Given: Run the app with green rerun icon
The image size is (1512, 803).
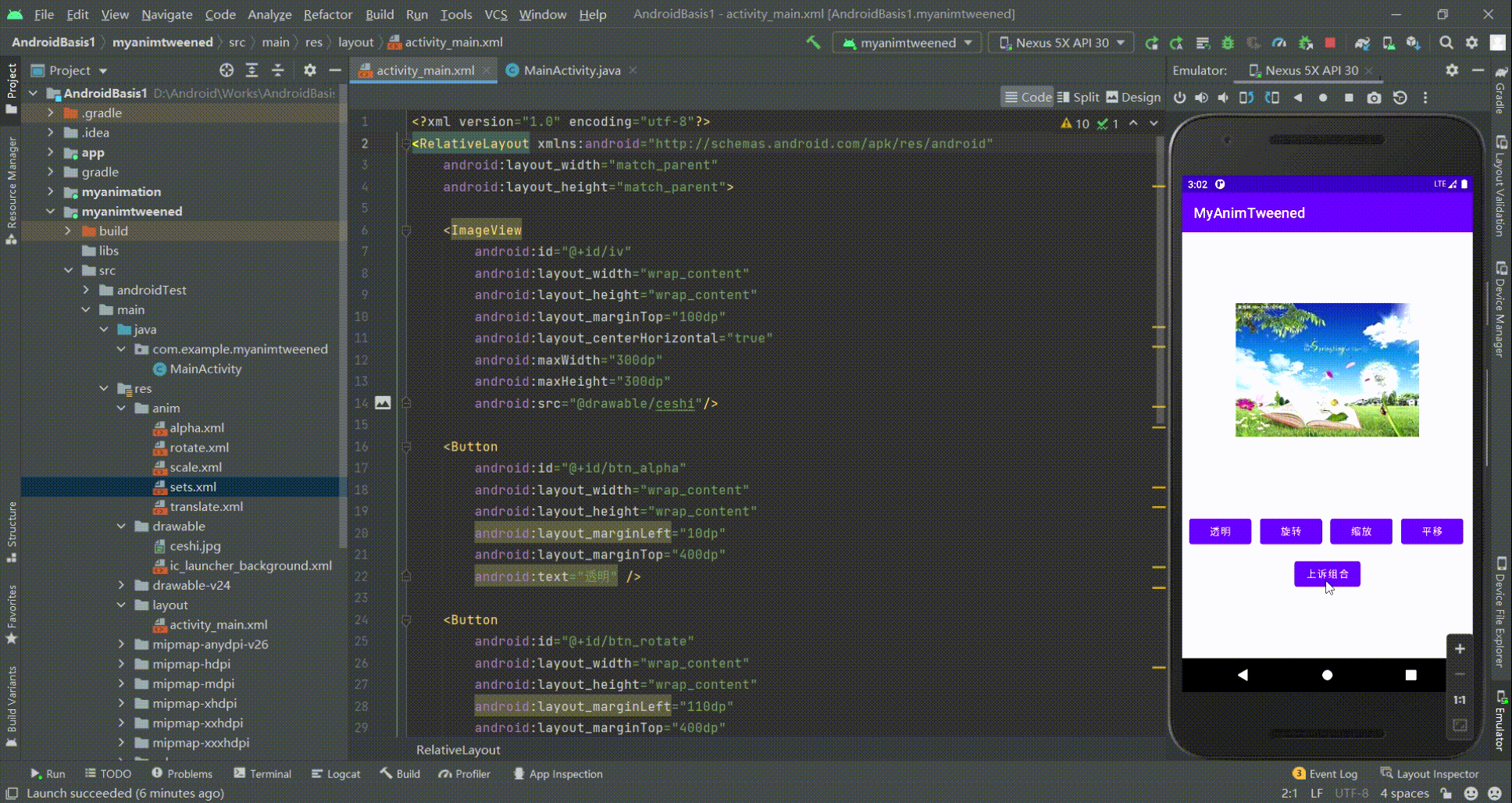Looking at the screenshot, I should click(x=1151, y=43).
